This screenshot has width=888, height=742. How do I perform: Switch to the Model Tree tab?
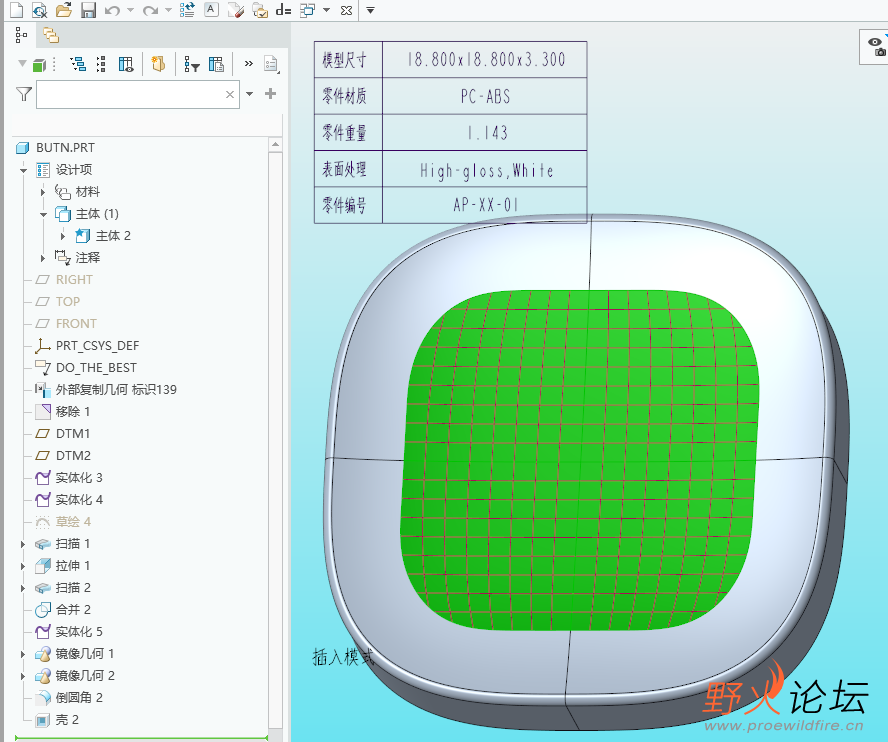click(x=22, y=35)
